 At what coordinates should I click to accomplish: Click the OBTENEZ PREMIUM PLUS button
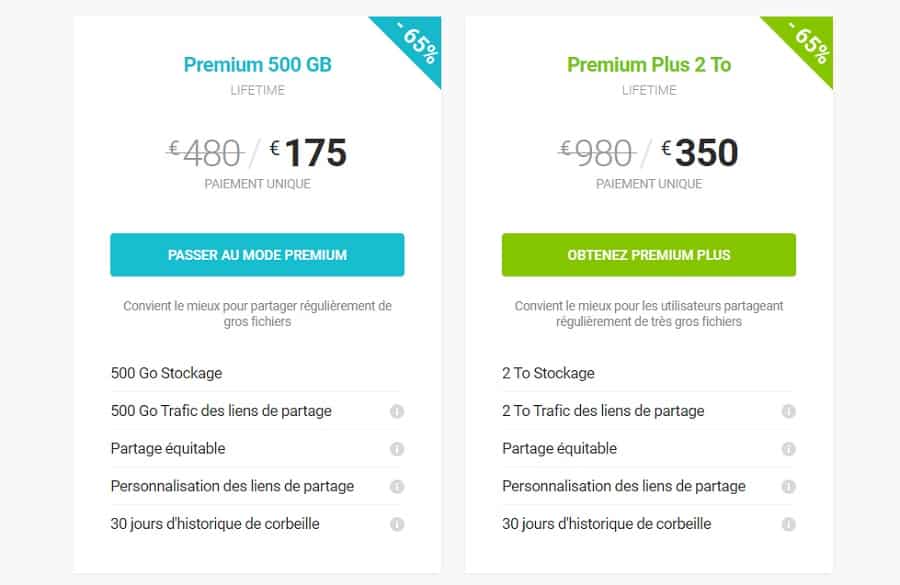(649, 255)
